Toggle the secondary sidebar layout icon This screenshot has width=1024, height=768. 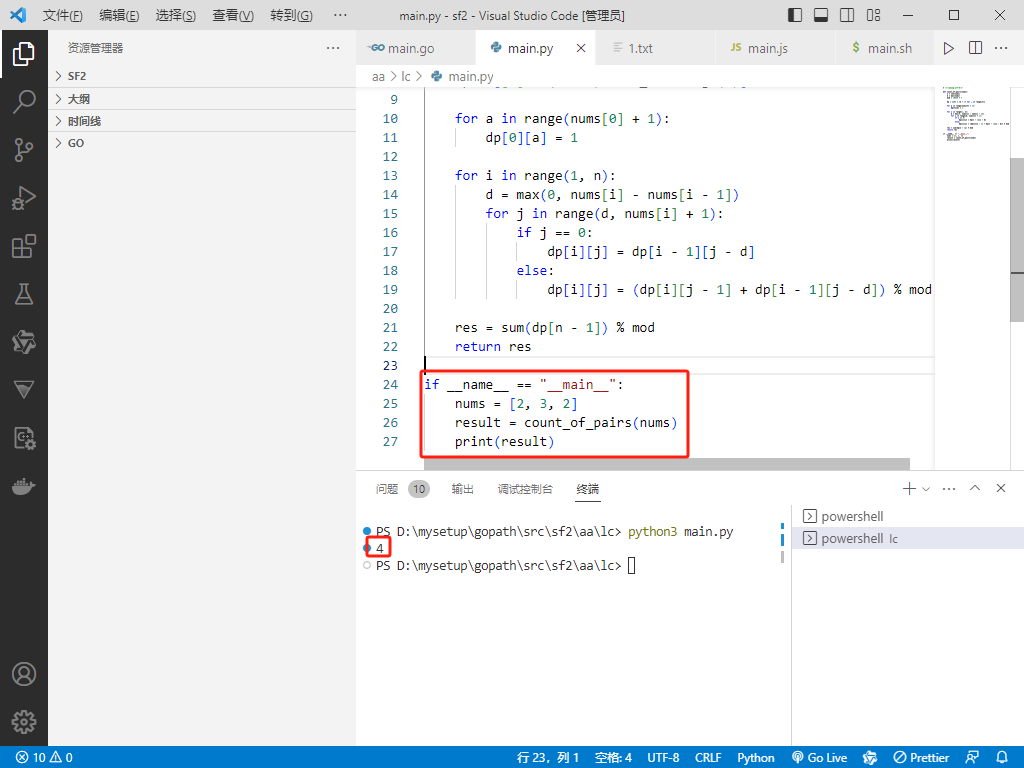[847, 15]
